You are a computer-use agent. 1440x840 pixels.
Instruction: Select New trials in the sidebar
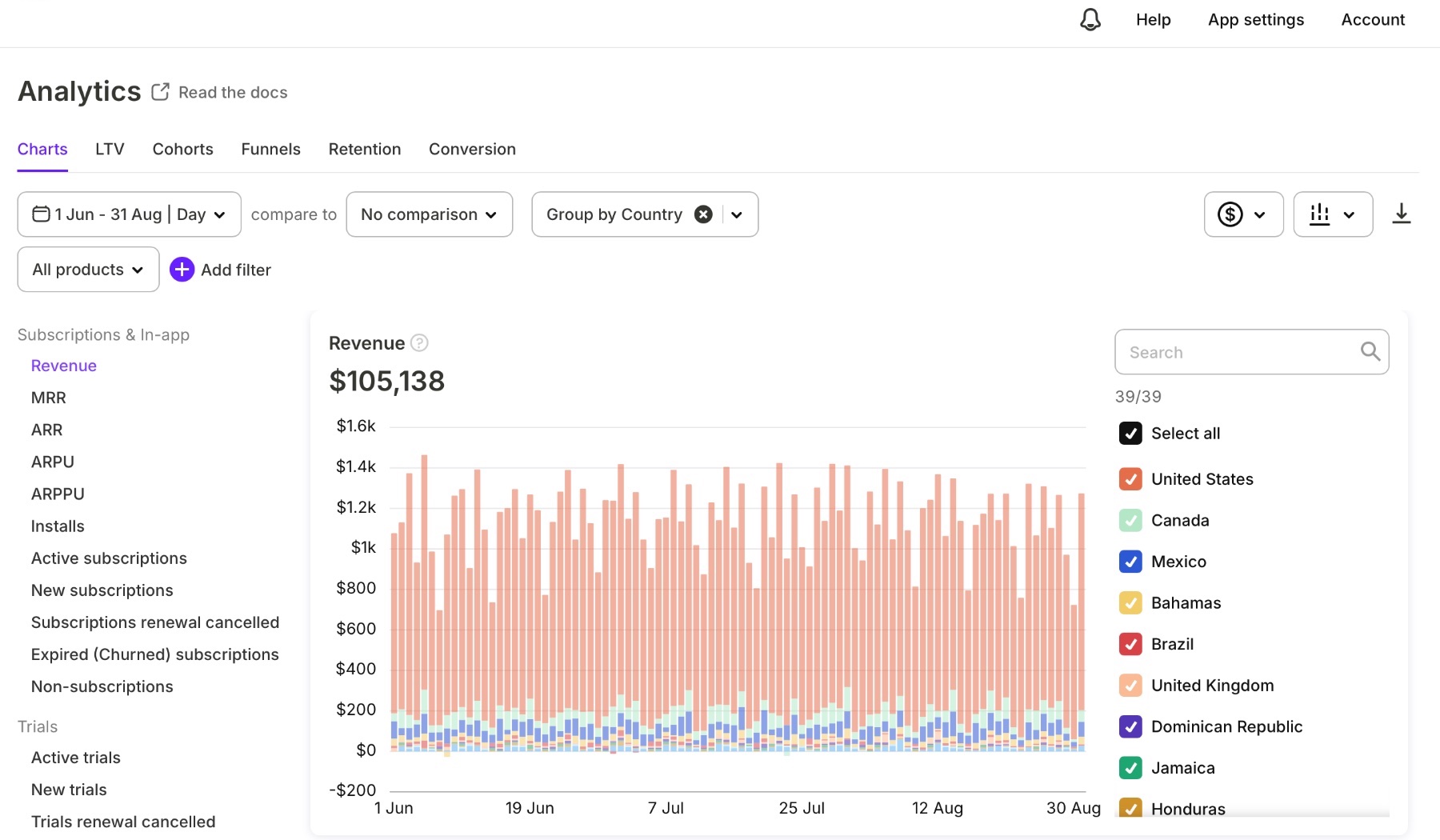pos(69,790)
